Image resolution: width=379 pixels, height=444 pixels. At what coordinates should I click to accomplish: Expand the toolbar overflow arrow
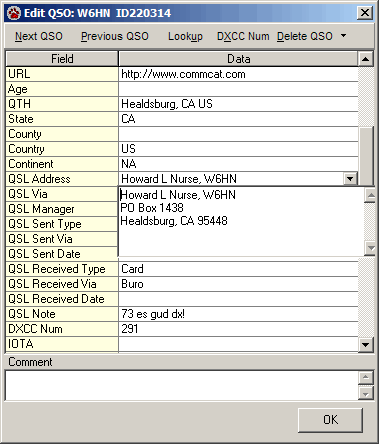(x=343, y=35)
